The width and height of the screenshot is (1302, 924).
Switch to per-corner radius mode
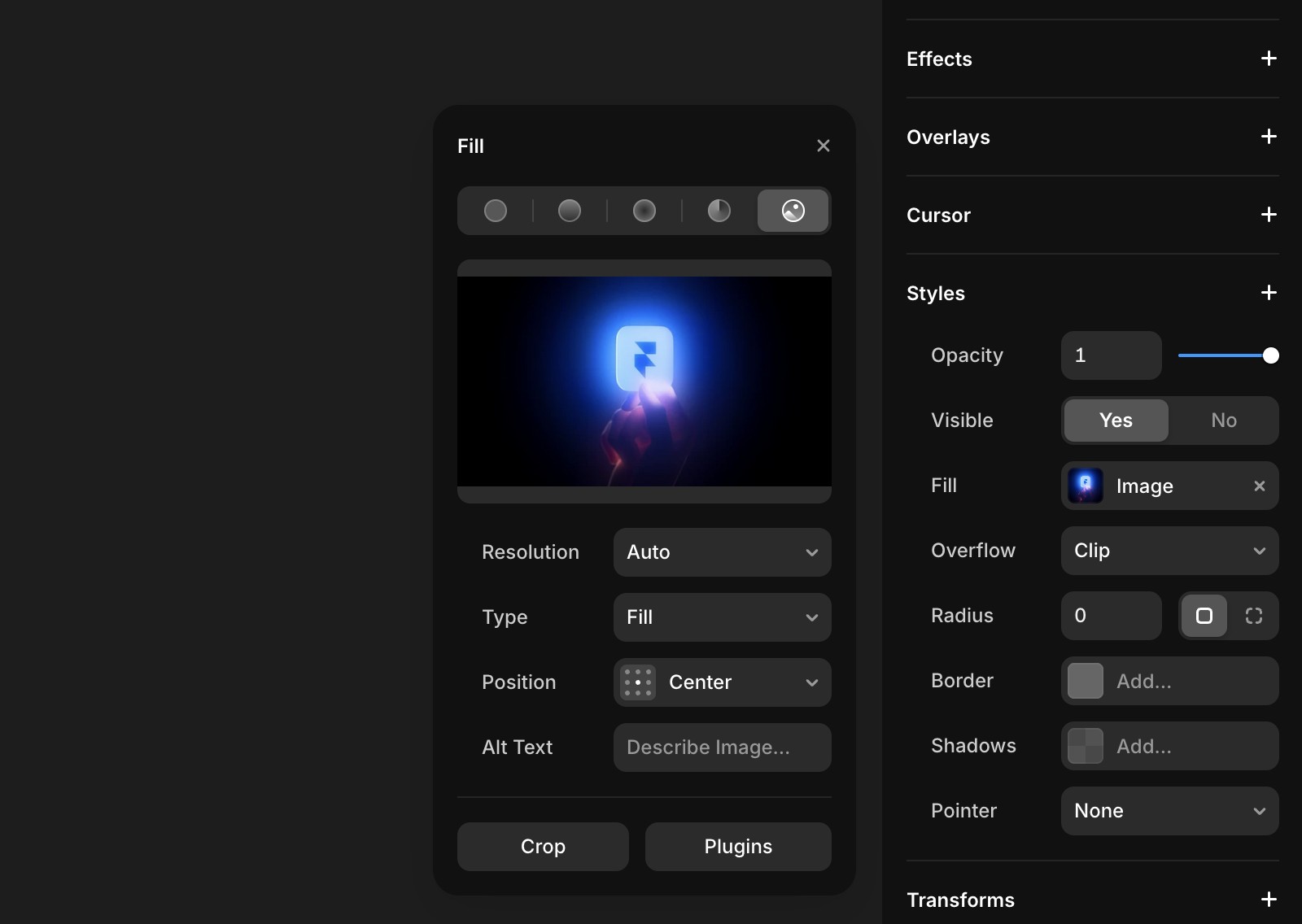pos(1254,616)
